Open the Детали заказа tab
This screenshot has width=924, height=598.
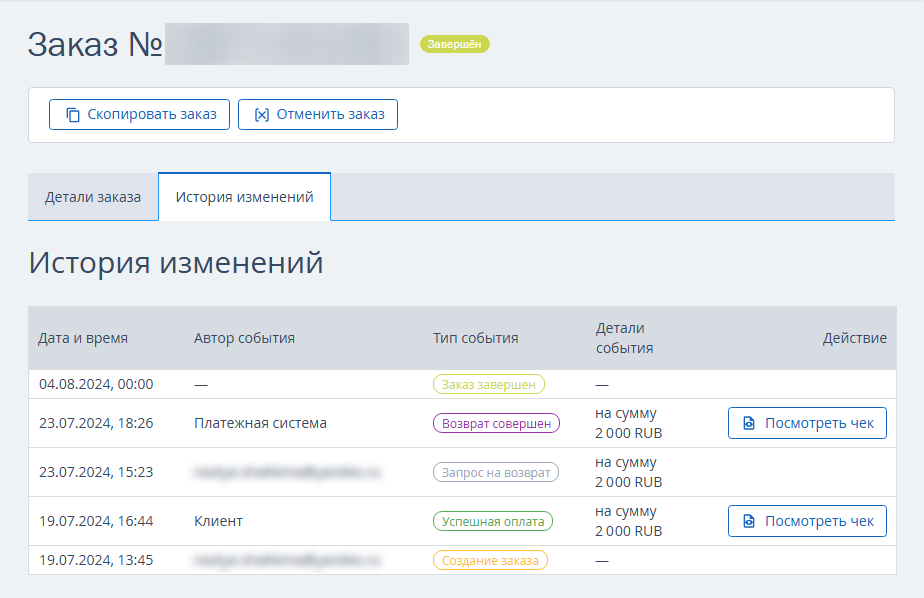(x=93, y=197)
